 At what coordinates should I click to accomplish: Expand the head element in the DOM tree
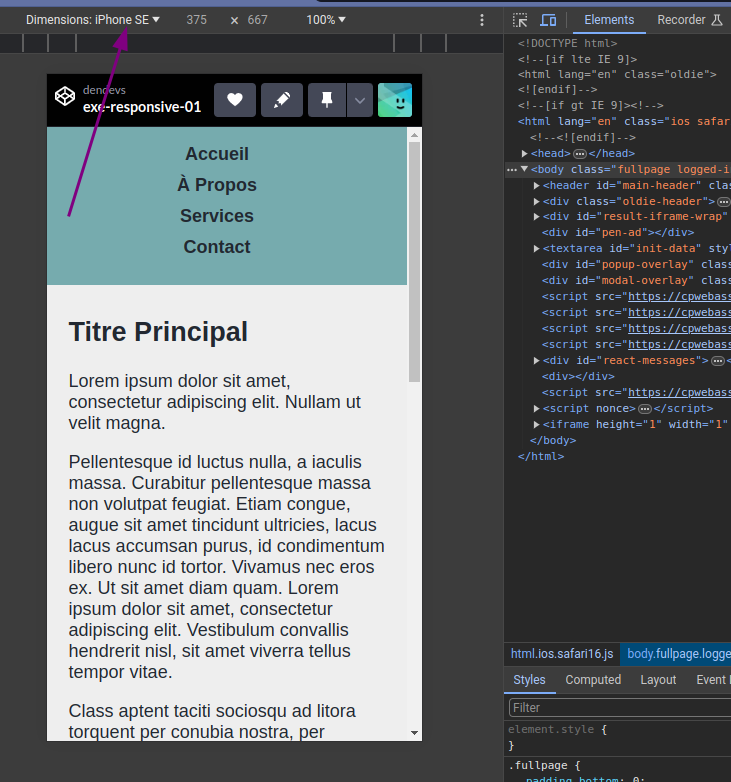click(525, 153)
